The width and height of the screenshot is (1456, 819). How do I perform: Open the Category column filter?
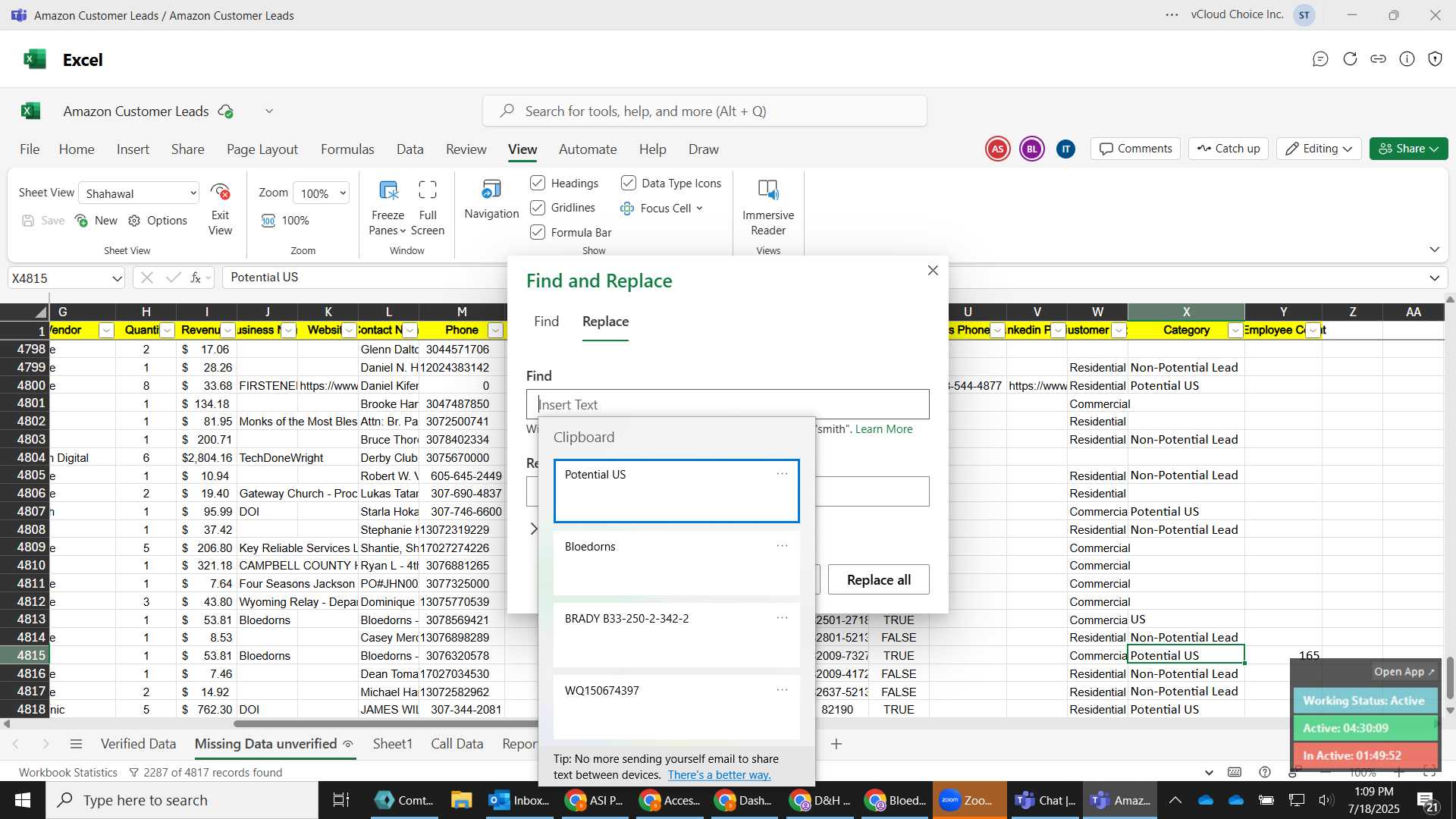(x=1235, y=331)
